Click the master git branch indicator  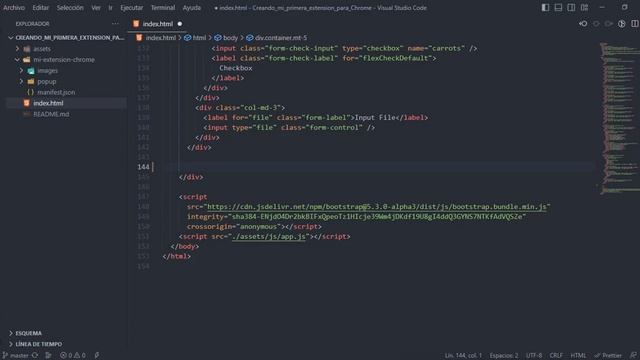[x=15, y=356]
